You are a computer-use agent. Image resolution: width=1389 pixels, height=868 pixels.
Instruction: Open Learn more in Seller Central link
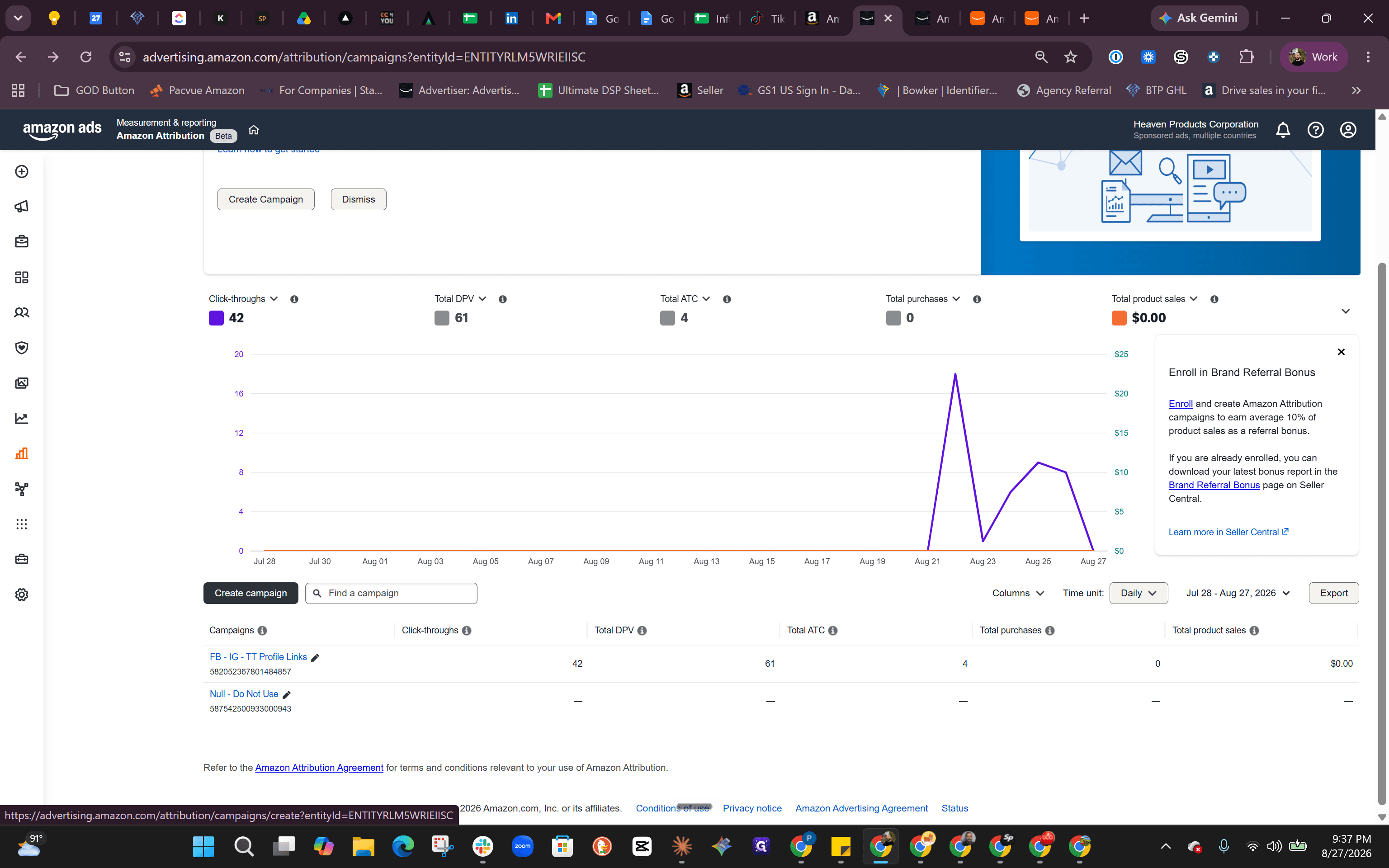[x=1228, y=532]
